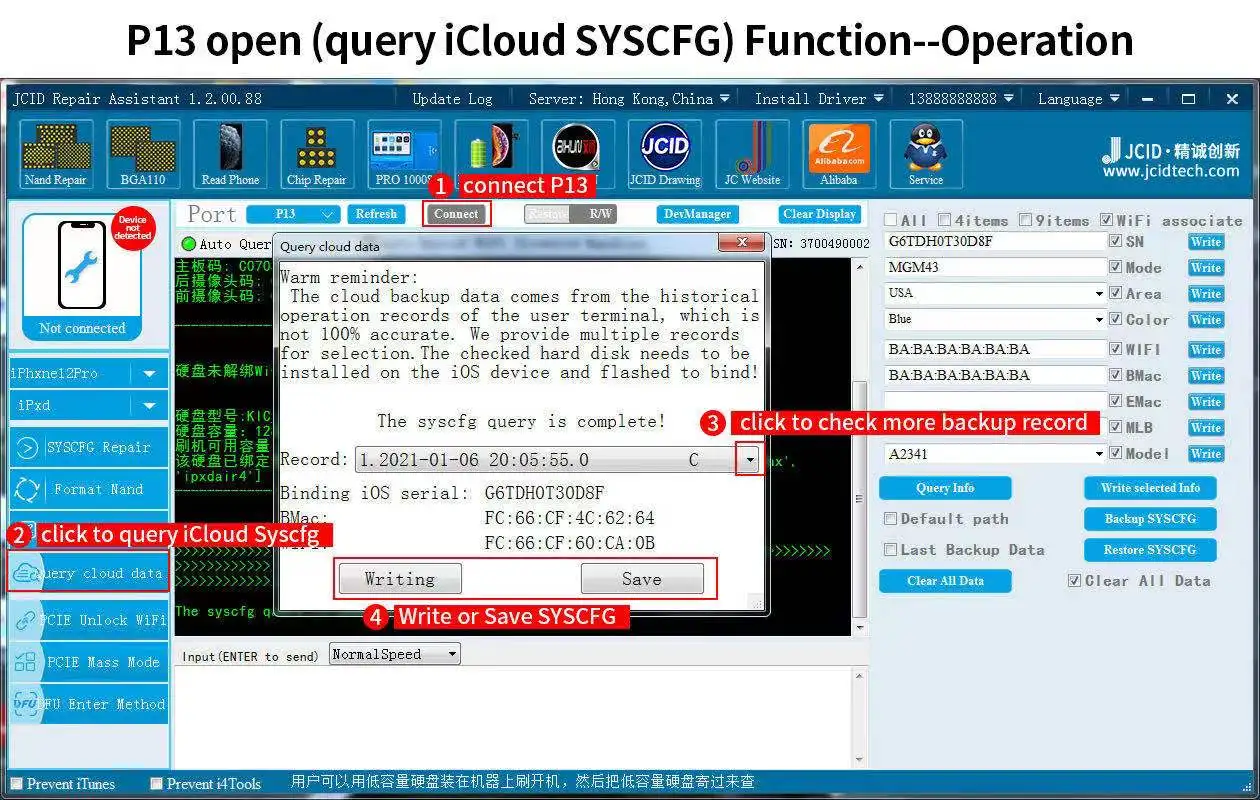Image resolution: width=1260 pixels, height=800 pixels.
Task: Open the Nand Repair tool
Action: pos(56,154)
